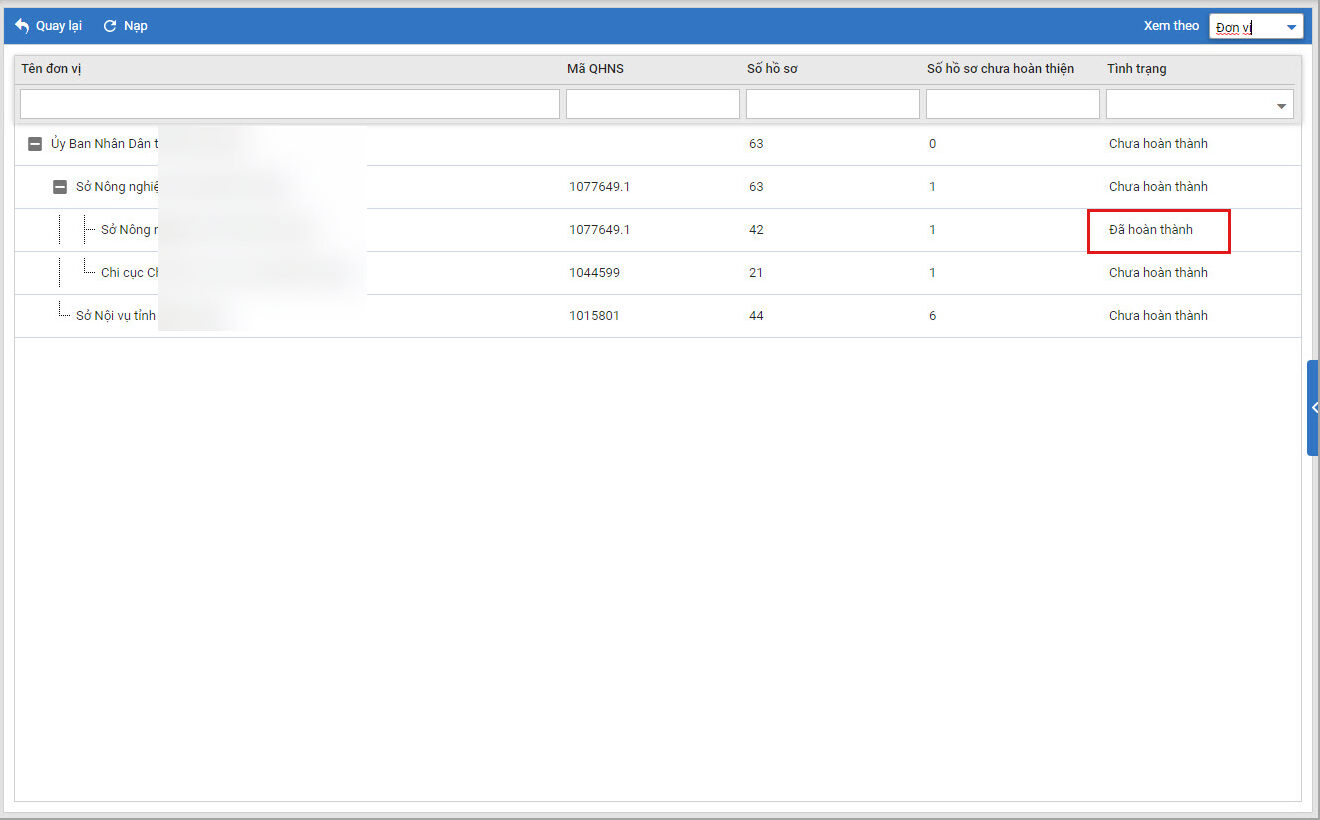Sort by Mã QHNS column header
Screen dimensions: 1320x820
595,69
